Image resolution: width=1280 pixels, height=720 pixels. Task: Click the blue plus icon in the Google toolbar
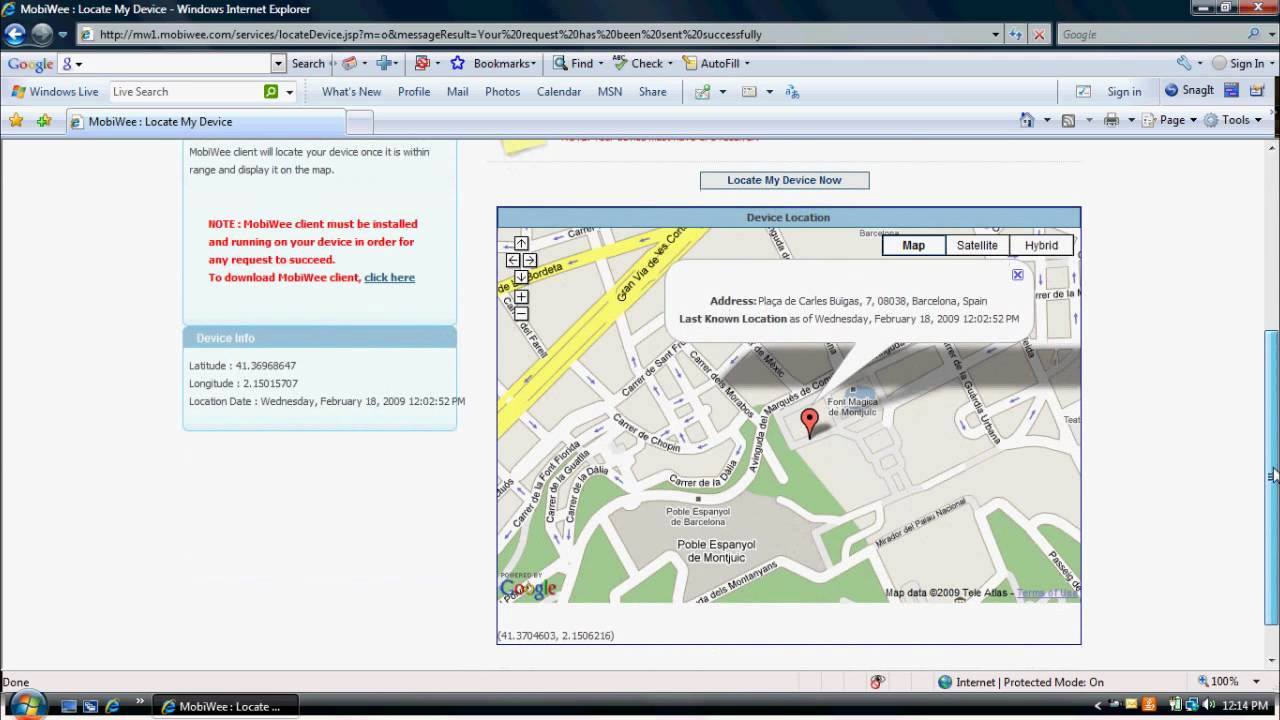[383, 63]
